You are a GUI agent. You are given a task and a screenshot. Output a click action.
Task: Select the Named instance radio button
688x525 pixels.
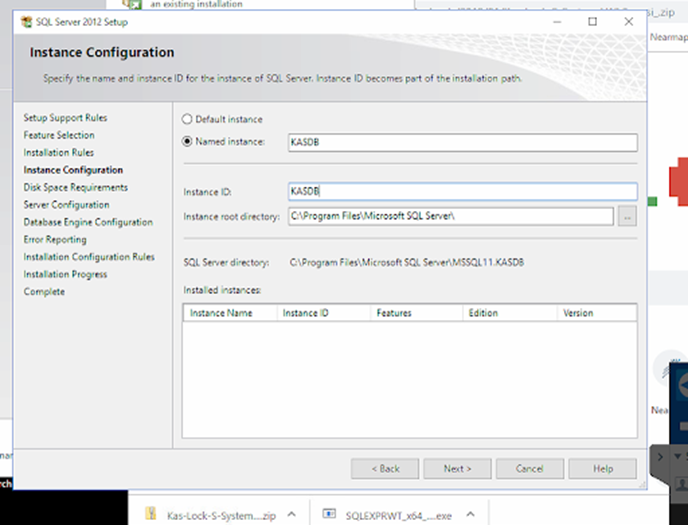coord(187,142)
